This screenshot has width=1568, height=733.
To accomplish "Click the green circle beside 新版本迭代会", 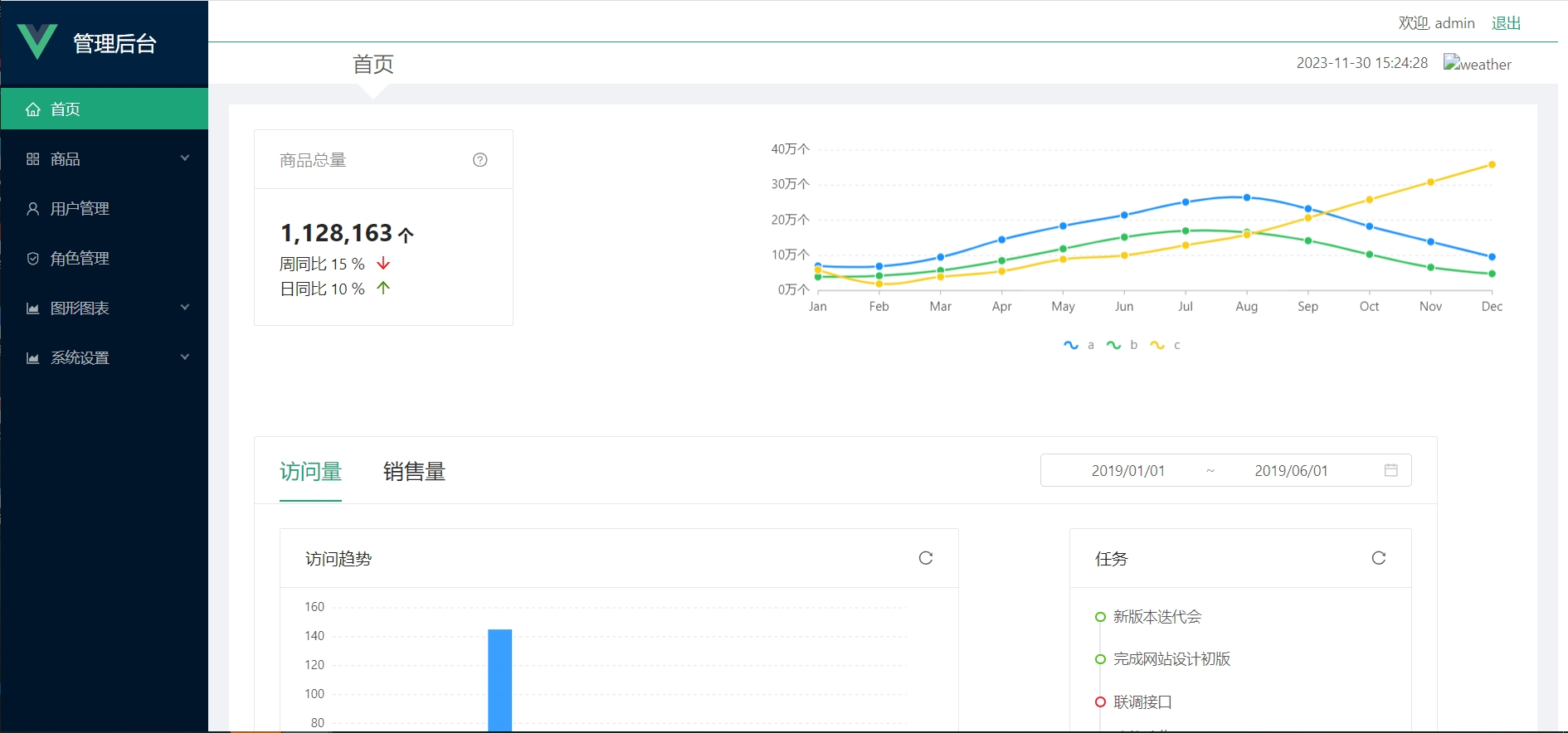I will (x=1100, y=617).
